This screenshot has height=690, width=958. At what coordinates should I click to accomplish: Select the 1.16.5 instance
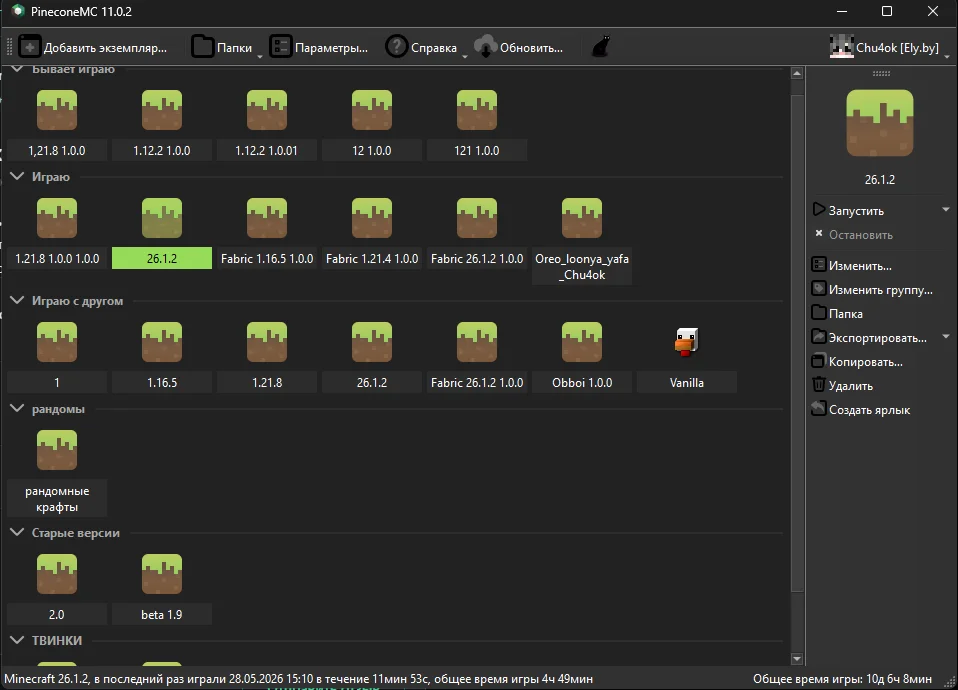[x=162, y=356]
